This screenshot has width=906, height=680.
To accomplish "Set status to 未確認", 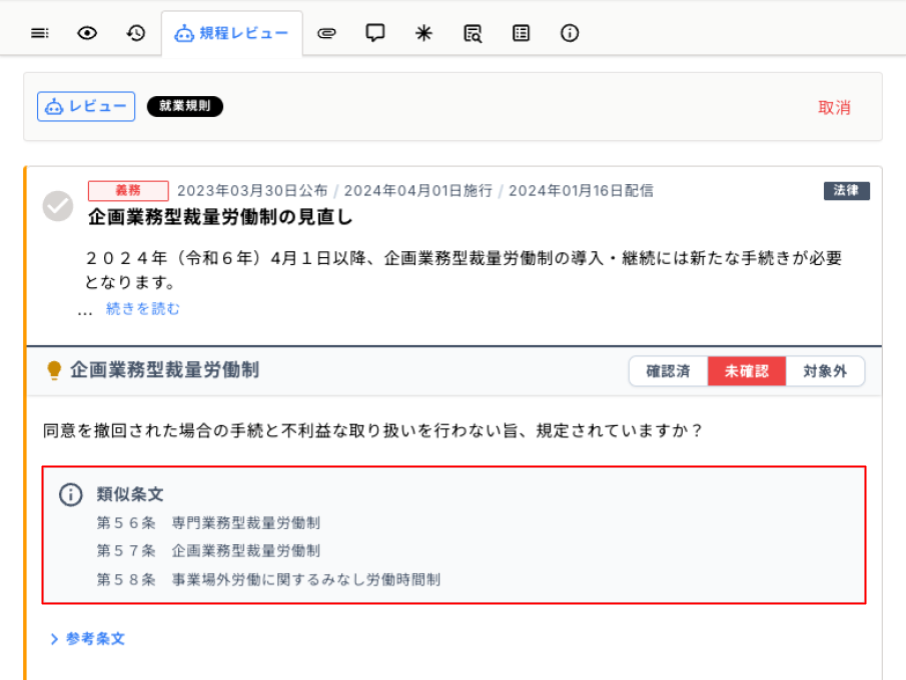I will [x=747, y=371].
